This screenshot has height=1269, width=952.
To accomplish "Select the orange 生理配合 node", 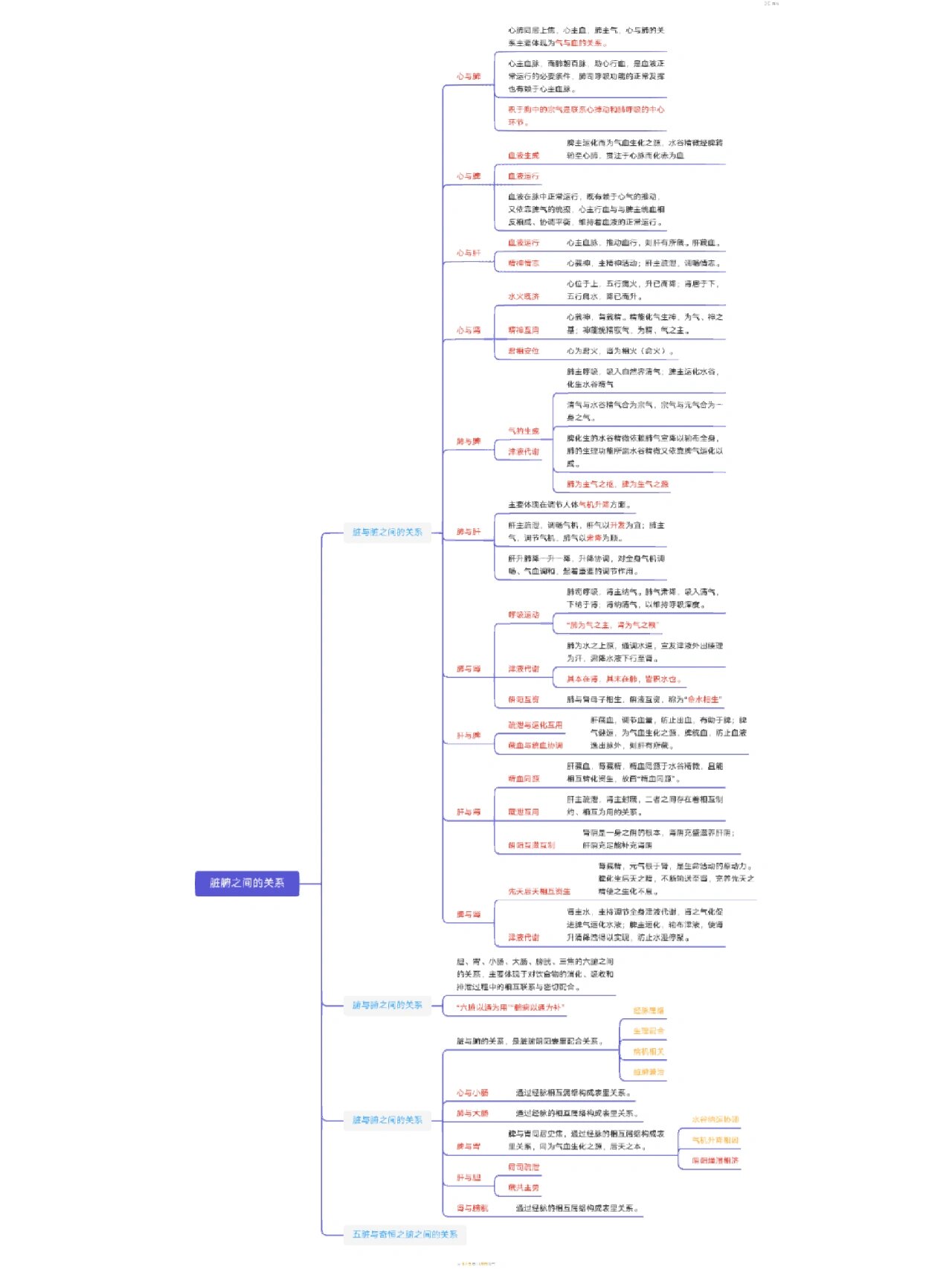I will tap(649, 1032).
